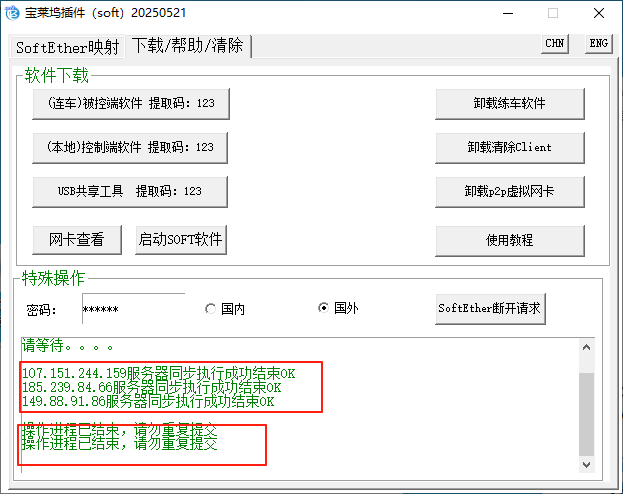Viewport: 623px width, 494px height.
Task: Click SoftEther断开请求 button
Action: (490, 308)
